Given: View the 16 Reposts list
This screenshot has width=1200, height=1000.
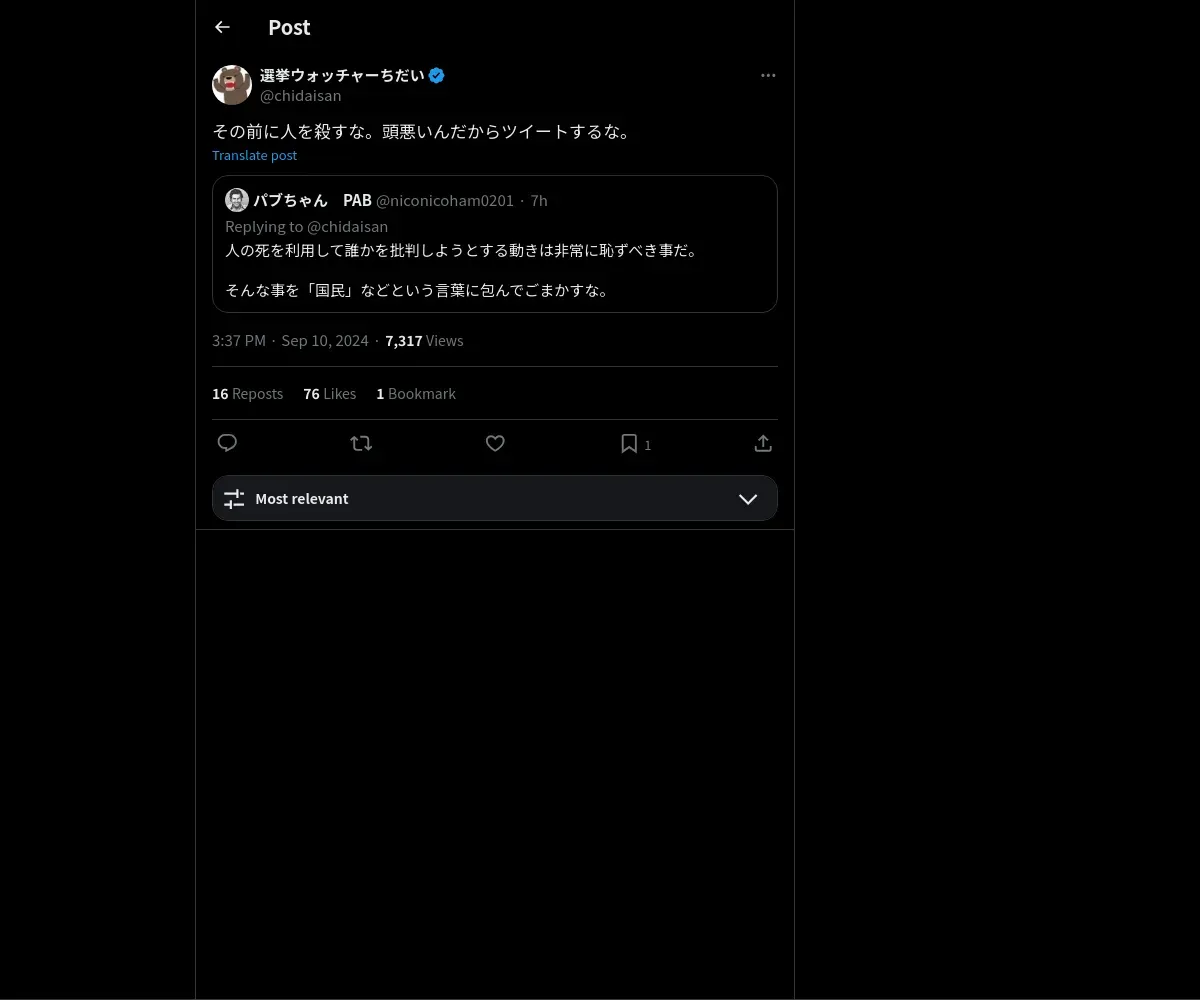Looking at the screenshot, I should click(x=247, y=394).
